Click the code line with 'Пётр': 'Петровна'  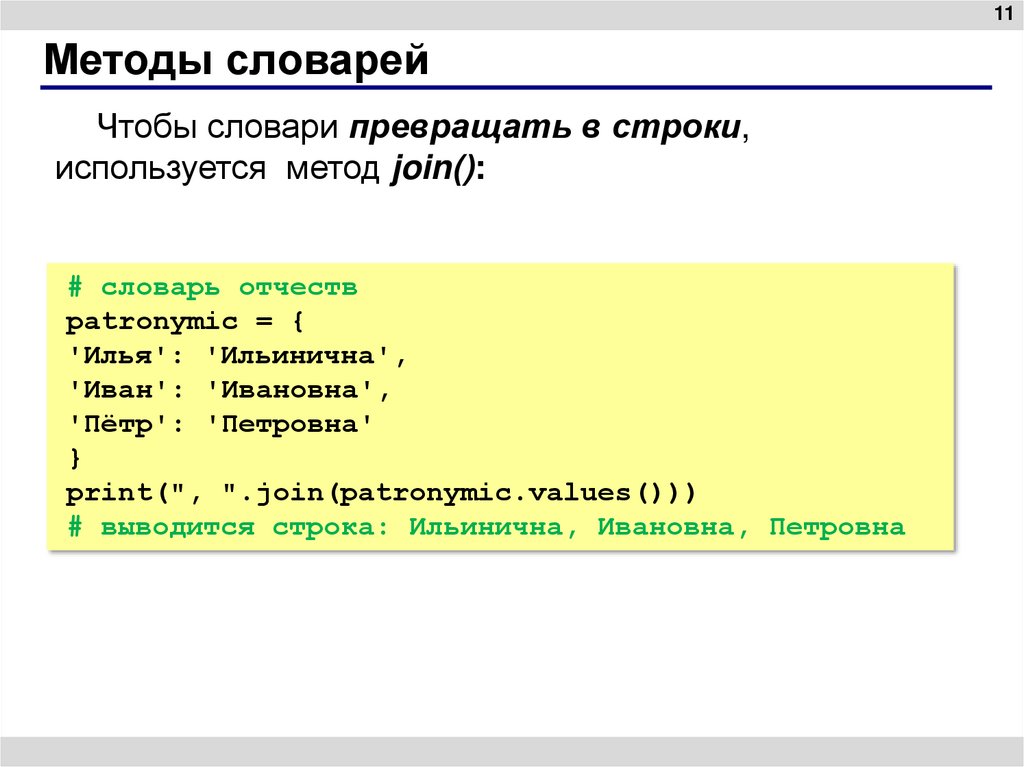click(220, 424)
